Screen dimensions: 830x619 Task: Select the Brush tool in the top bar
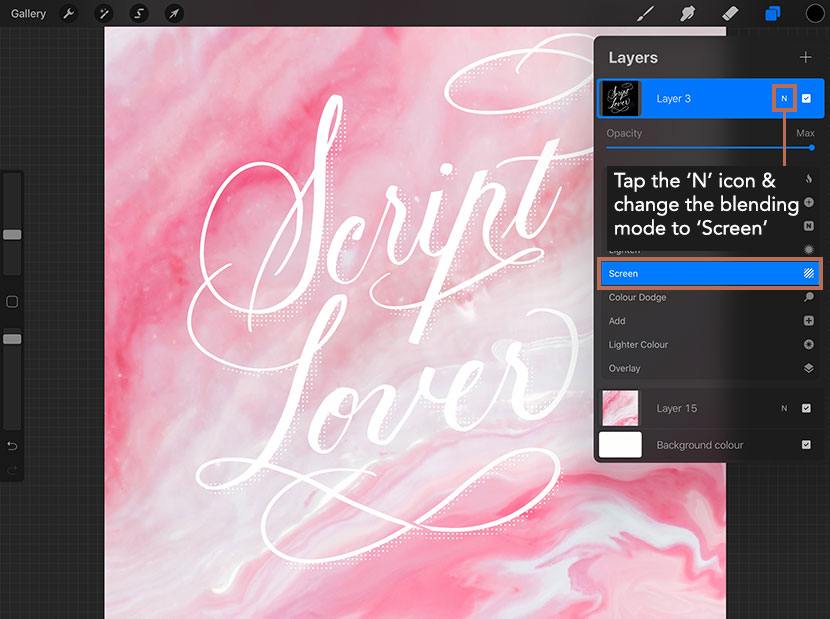click(645, 13)
